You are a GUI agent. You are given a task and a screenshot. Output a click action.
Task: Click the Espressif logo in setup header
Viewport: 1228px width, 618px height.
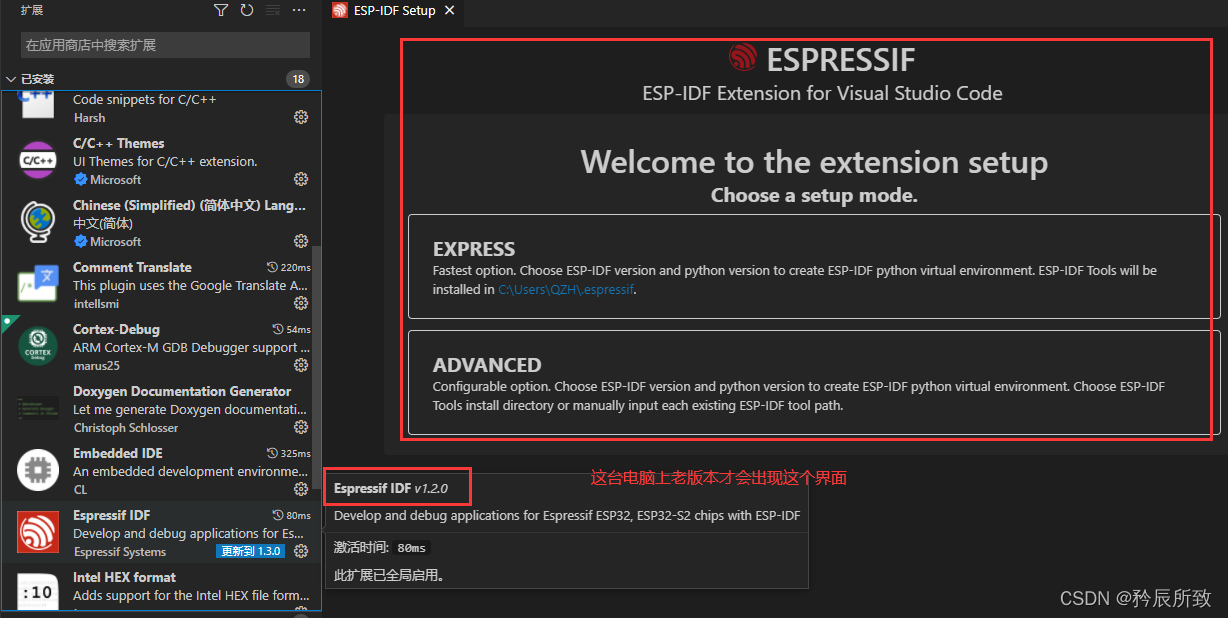pos(743,58)
